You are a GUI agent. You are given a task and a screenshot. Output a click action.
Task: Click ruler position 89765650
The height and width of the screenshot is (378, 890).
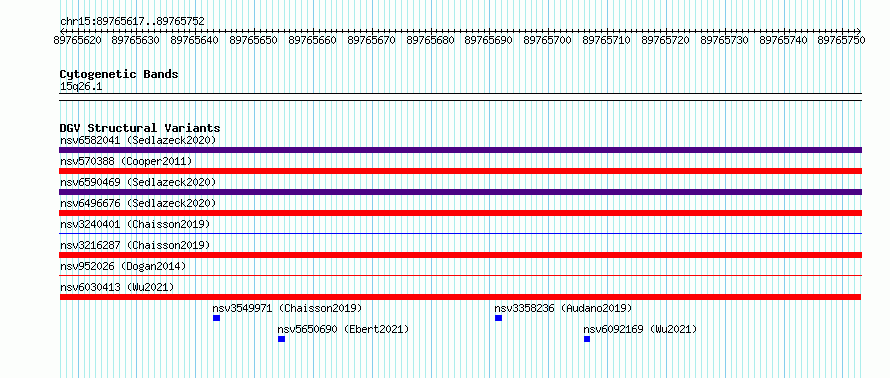[253, 40]
